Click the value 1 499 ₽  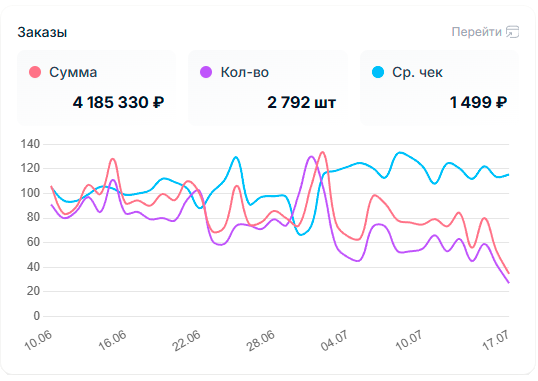pyautogui.click(x=478, y=103)
